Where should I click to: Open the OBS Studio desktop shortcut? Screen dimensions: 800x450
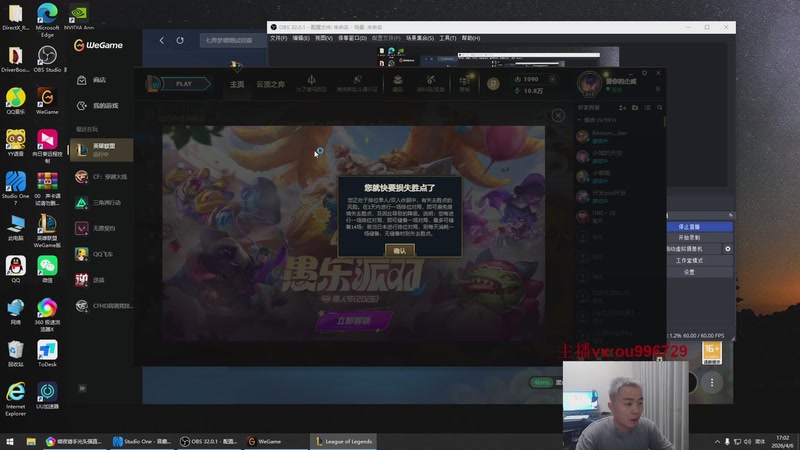pyautogui.click(x=47, y=59)
